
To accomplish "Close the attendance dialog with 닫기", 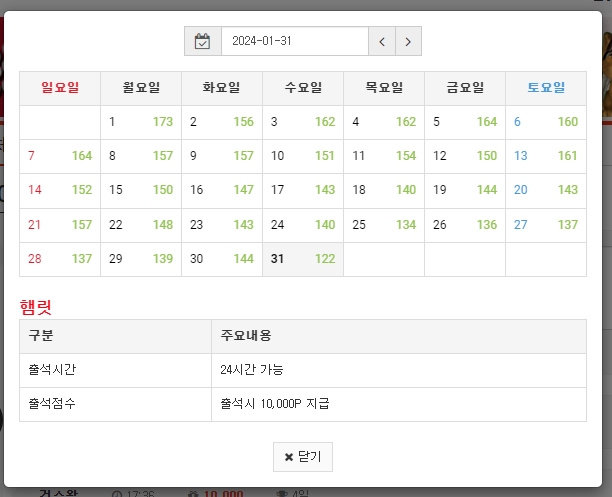I will click(303, 457).
